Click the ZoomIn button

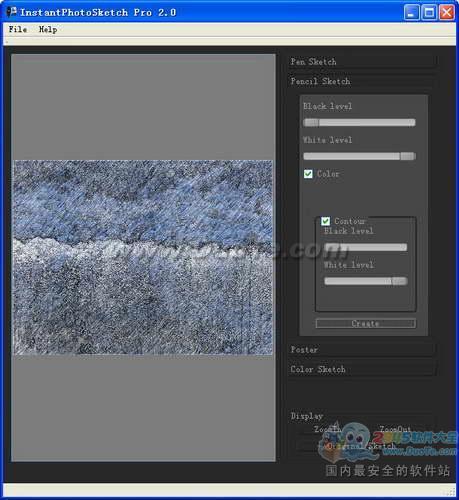[328, 429]
